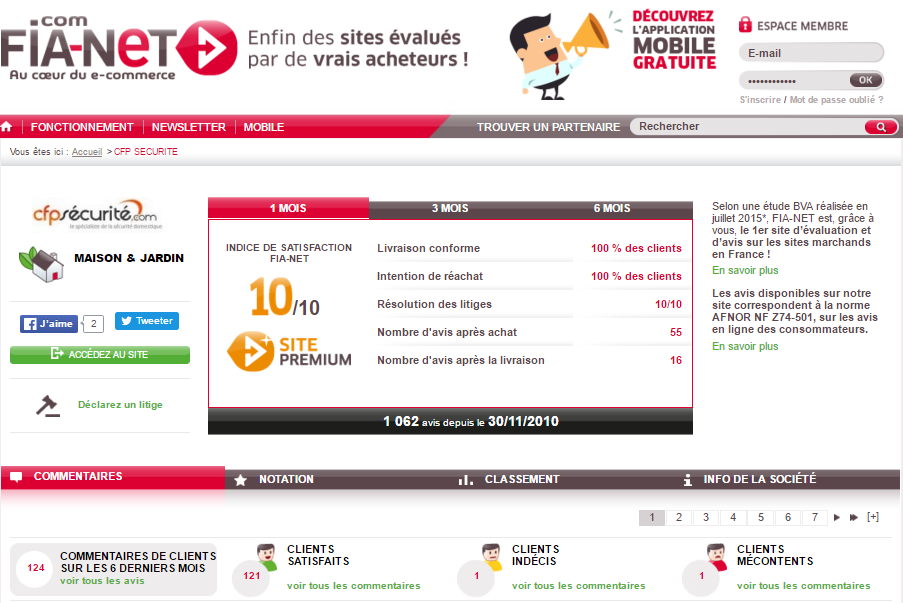903x603 pixels.
Task: Click the undecided client yellow avatar
Action: [x=491, y=556]
